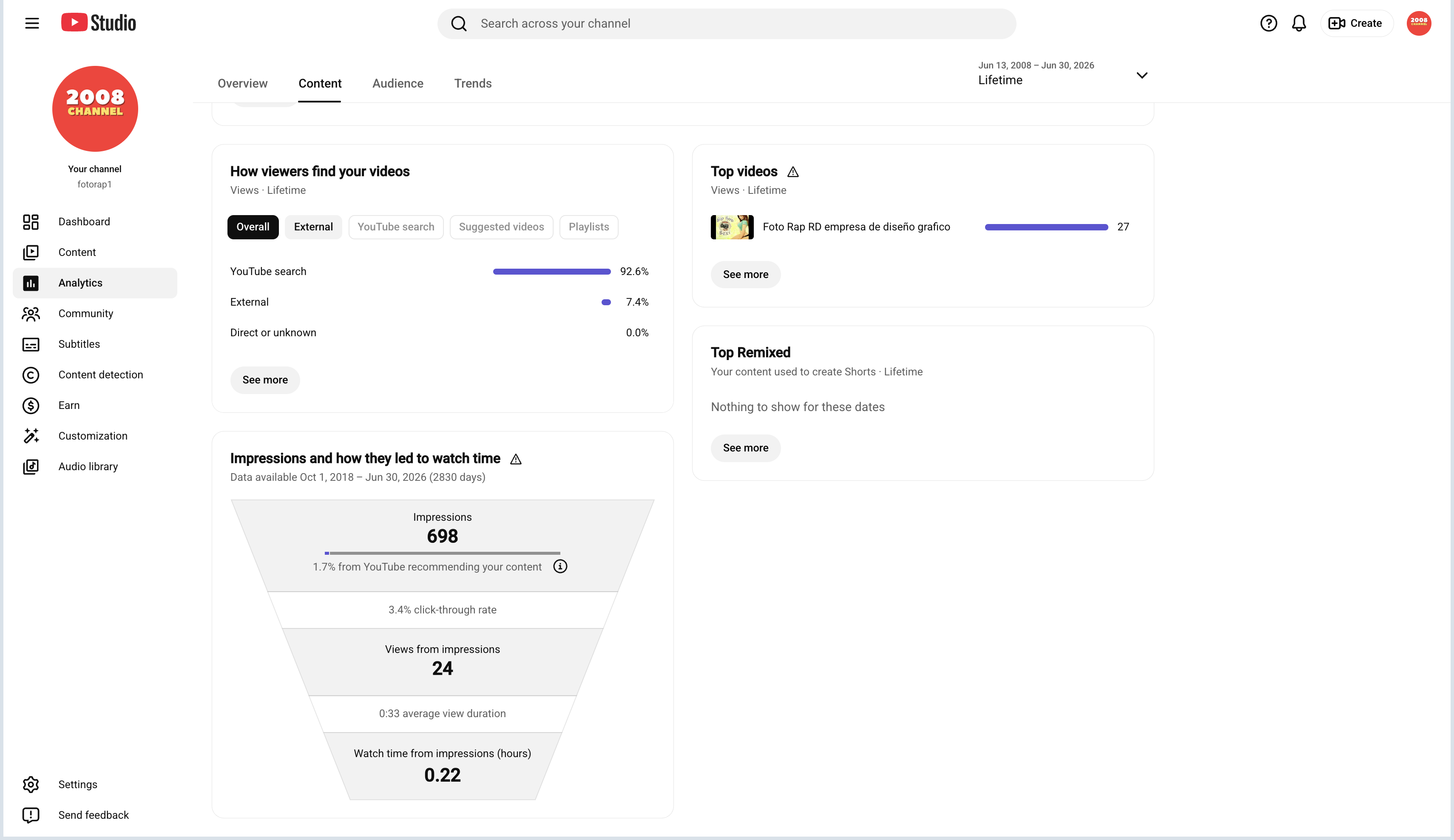The width and height of the screenshot is (1454, 840).
Task: Click the account avatar in the top right
Action: tap(1419, 23)
